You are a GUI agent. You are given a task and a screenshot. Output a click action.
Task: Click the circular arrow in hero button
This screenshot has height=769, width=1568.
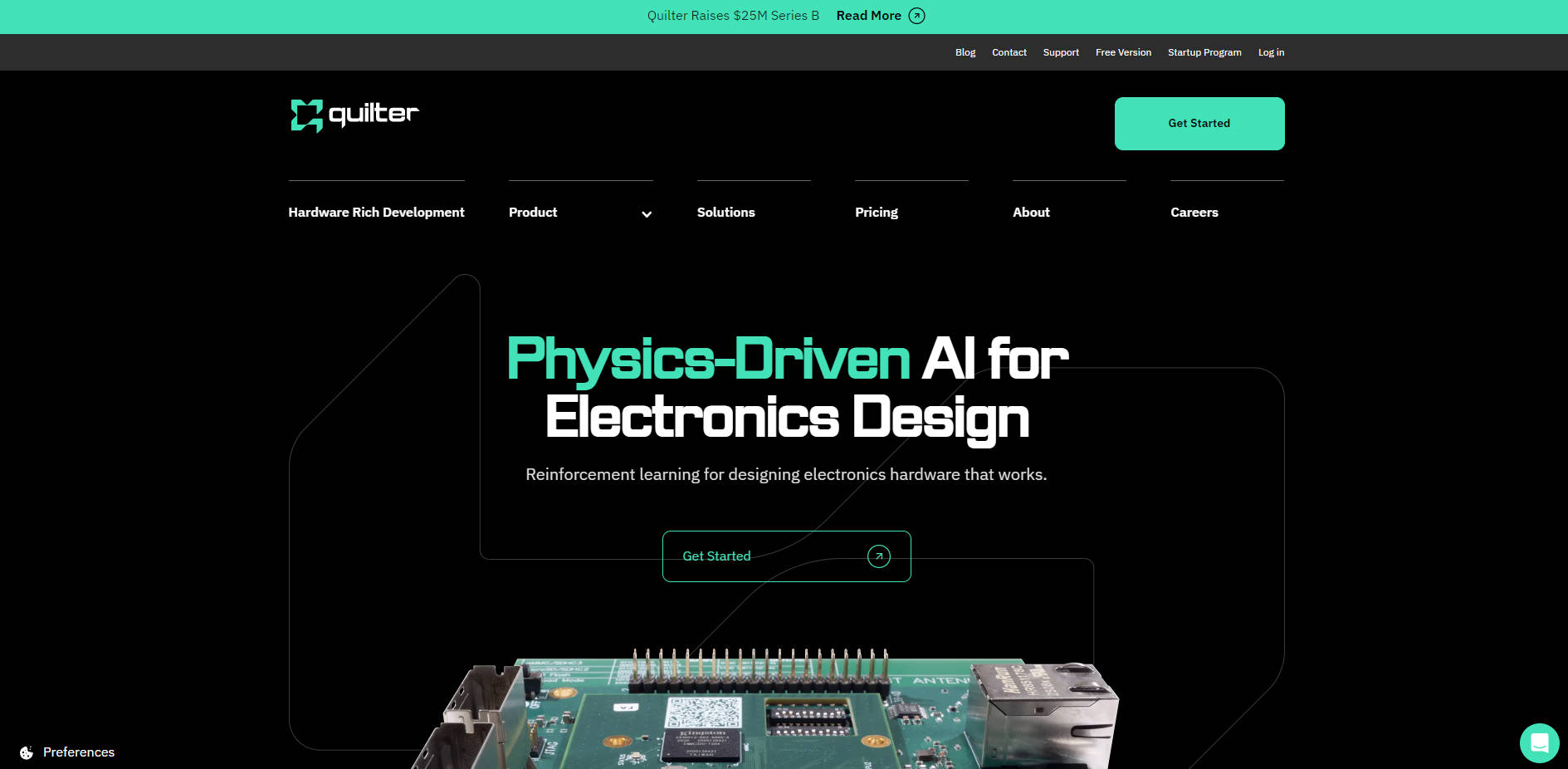click(878, 556)
